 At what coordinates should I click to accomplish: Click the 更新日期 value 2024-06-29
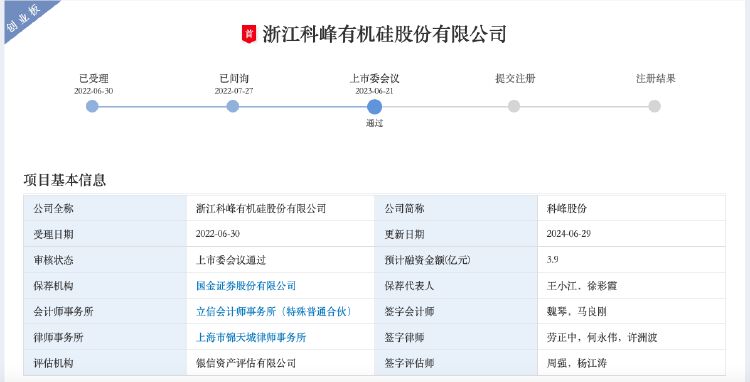click(x=569, y=234)
